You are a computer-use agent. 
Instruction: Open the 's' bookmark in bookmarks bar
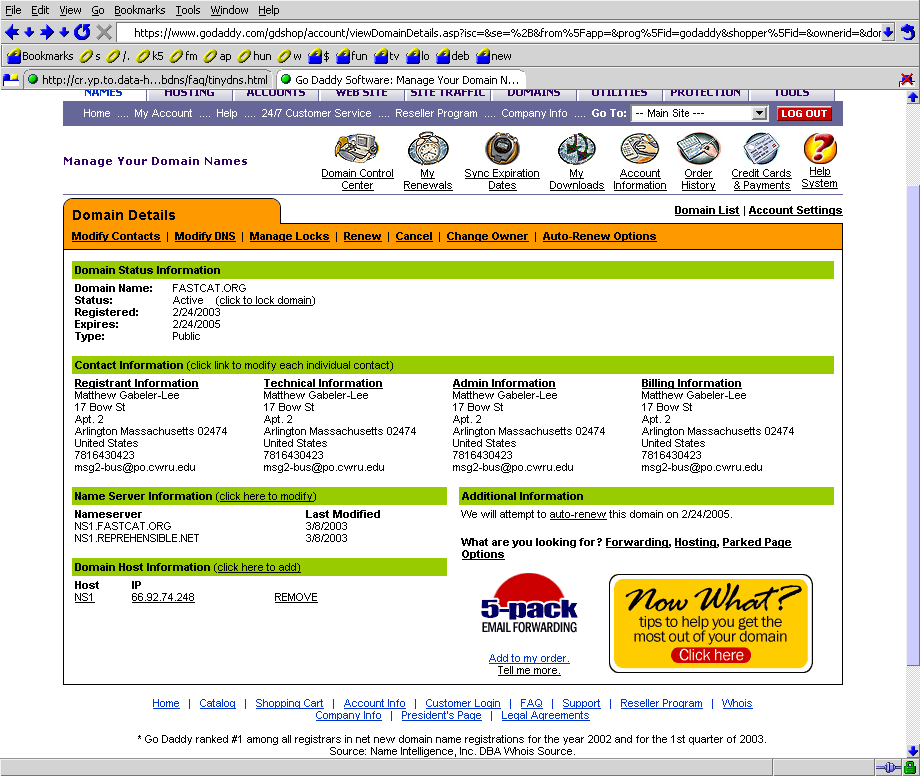pos(90,56)
